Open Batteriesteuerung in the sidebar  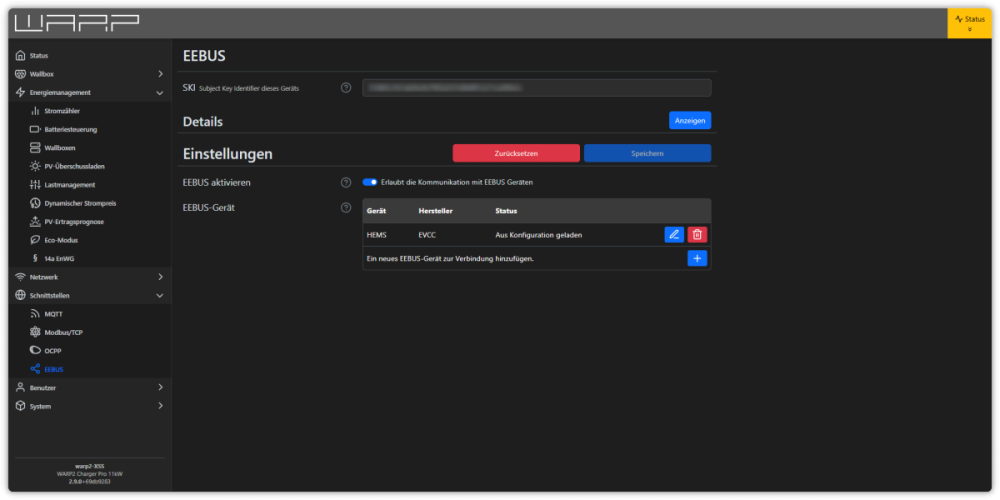[70, 129]
